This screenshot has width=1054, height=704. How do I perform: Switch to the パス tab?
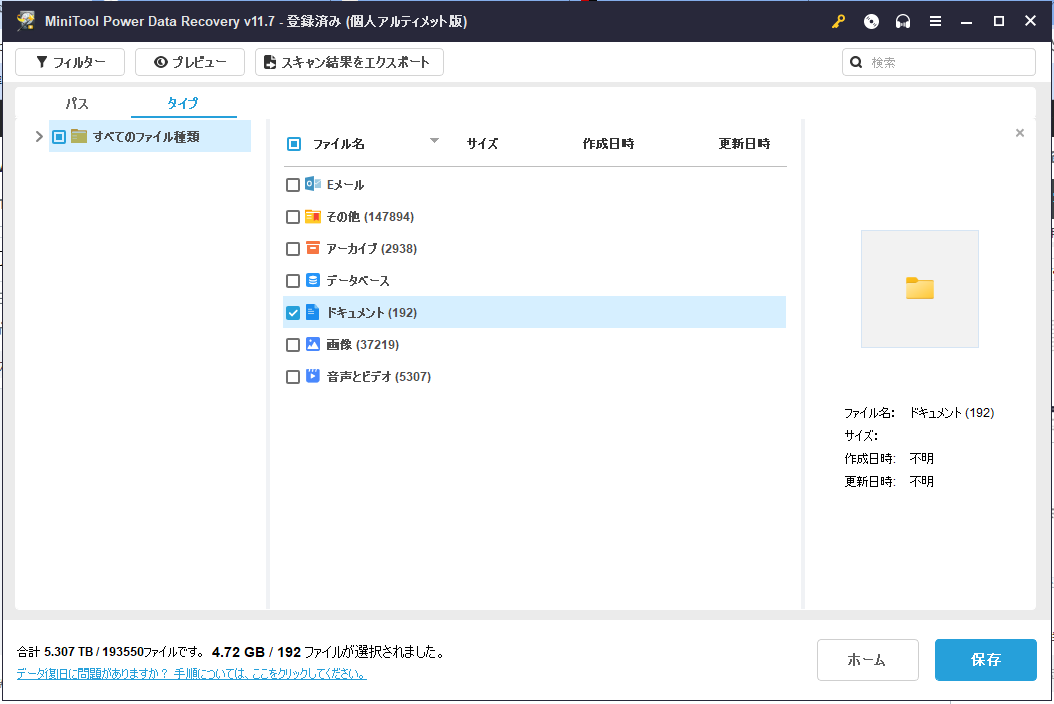click(77, 104)
